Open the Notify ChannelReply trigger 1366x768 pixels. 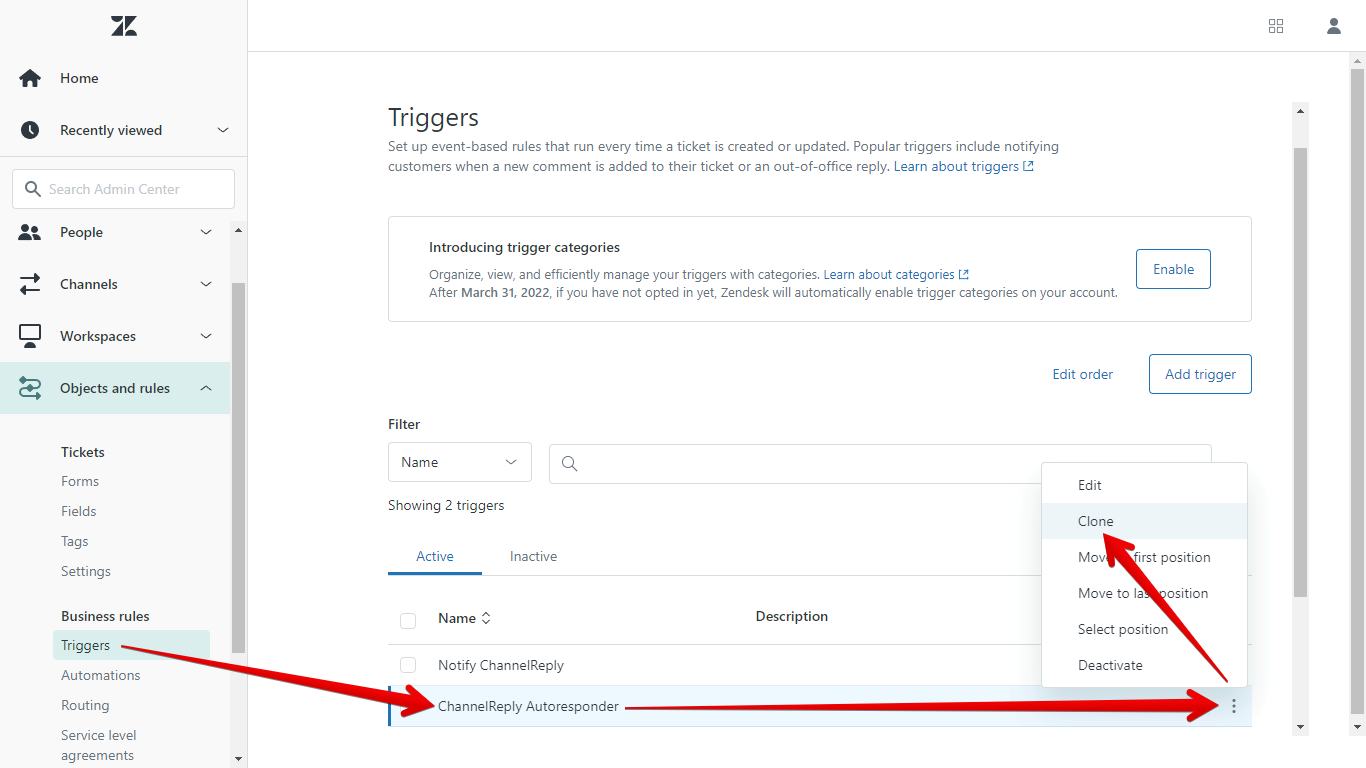(x=501, y=665)
